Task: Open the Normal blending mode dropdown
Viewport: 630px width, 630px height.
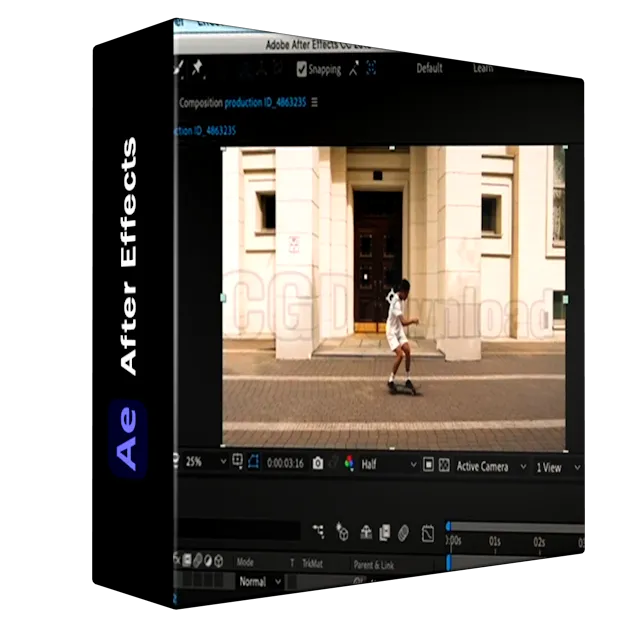Action: click(260, 581)
